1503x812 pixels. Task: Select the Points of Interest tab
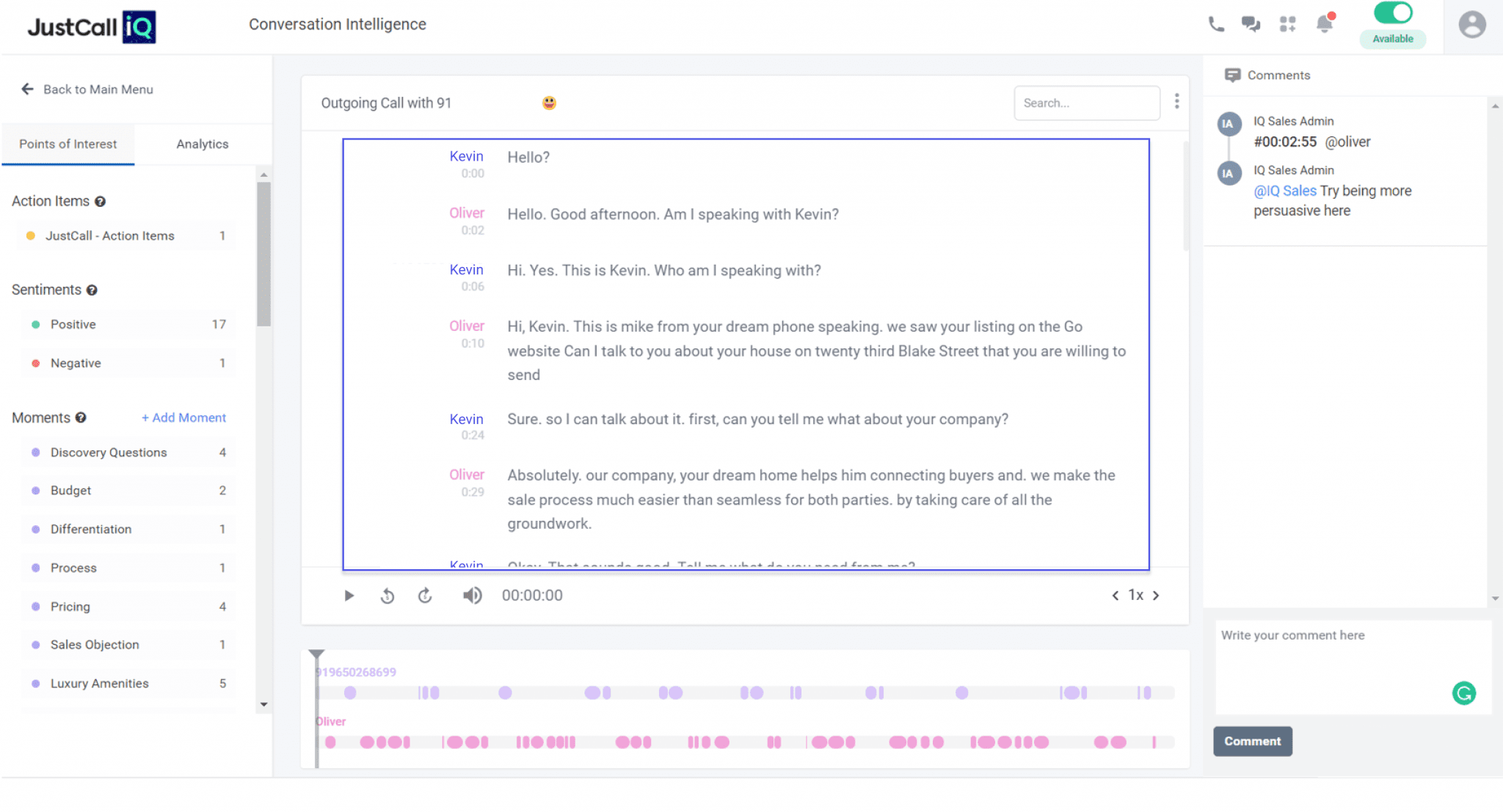click(x=68, y=144)
